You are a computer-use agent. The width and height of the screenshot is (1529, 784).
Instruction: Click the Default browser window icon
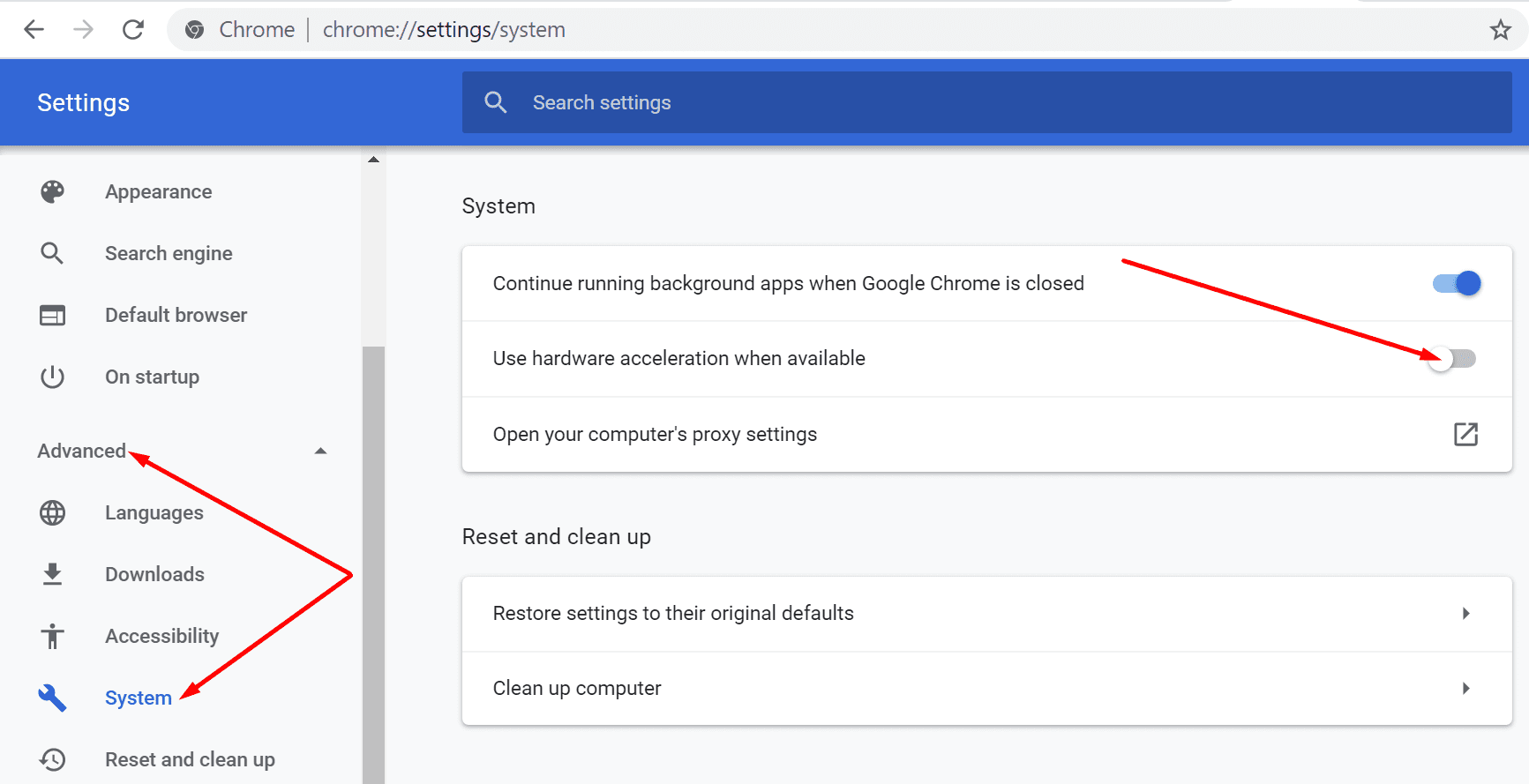click(52, 315)
